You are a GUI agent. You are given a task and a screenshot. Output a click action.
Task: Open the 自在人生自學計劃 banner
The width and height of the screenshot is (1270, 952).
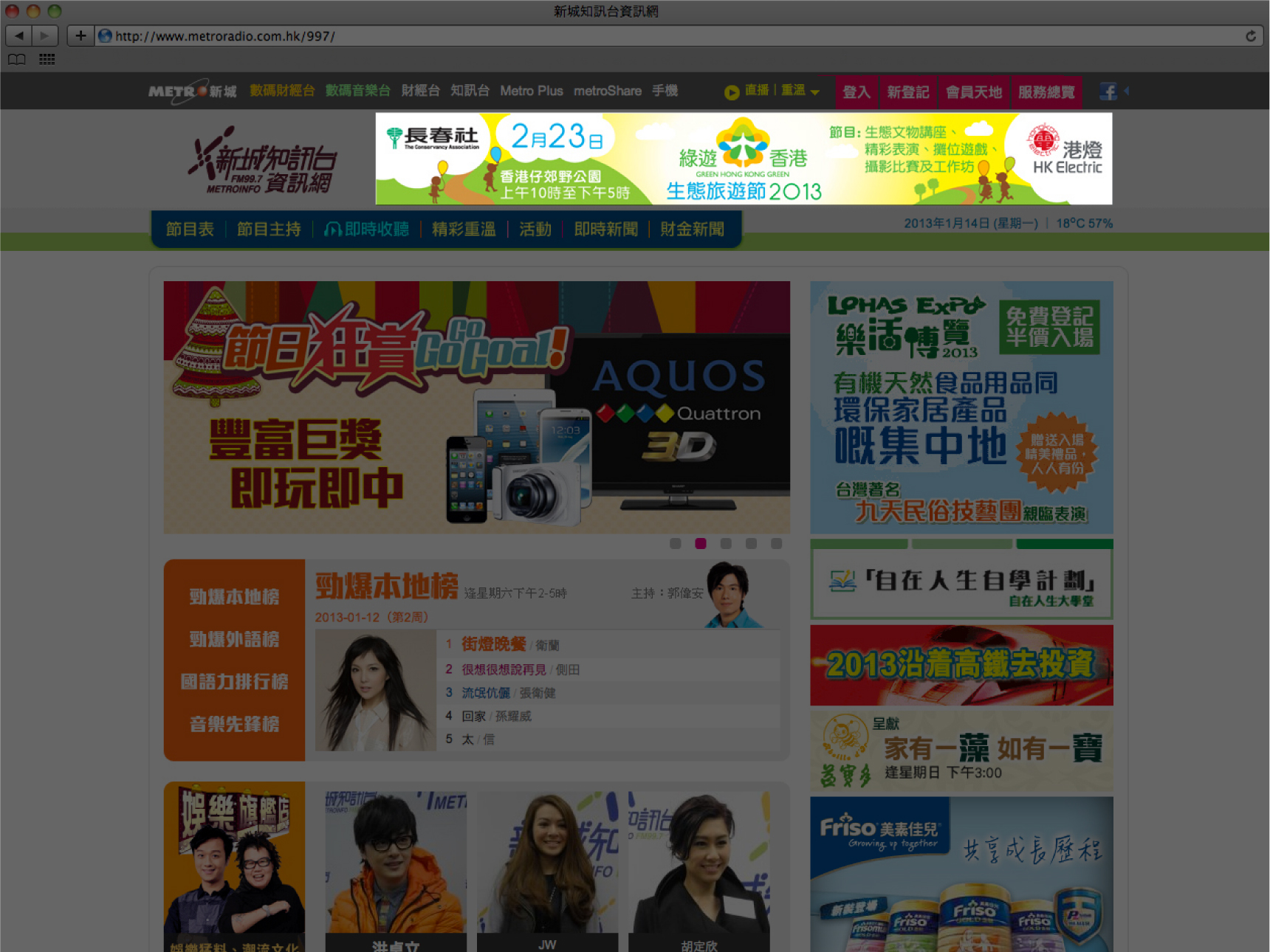pos(961,580)
